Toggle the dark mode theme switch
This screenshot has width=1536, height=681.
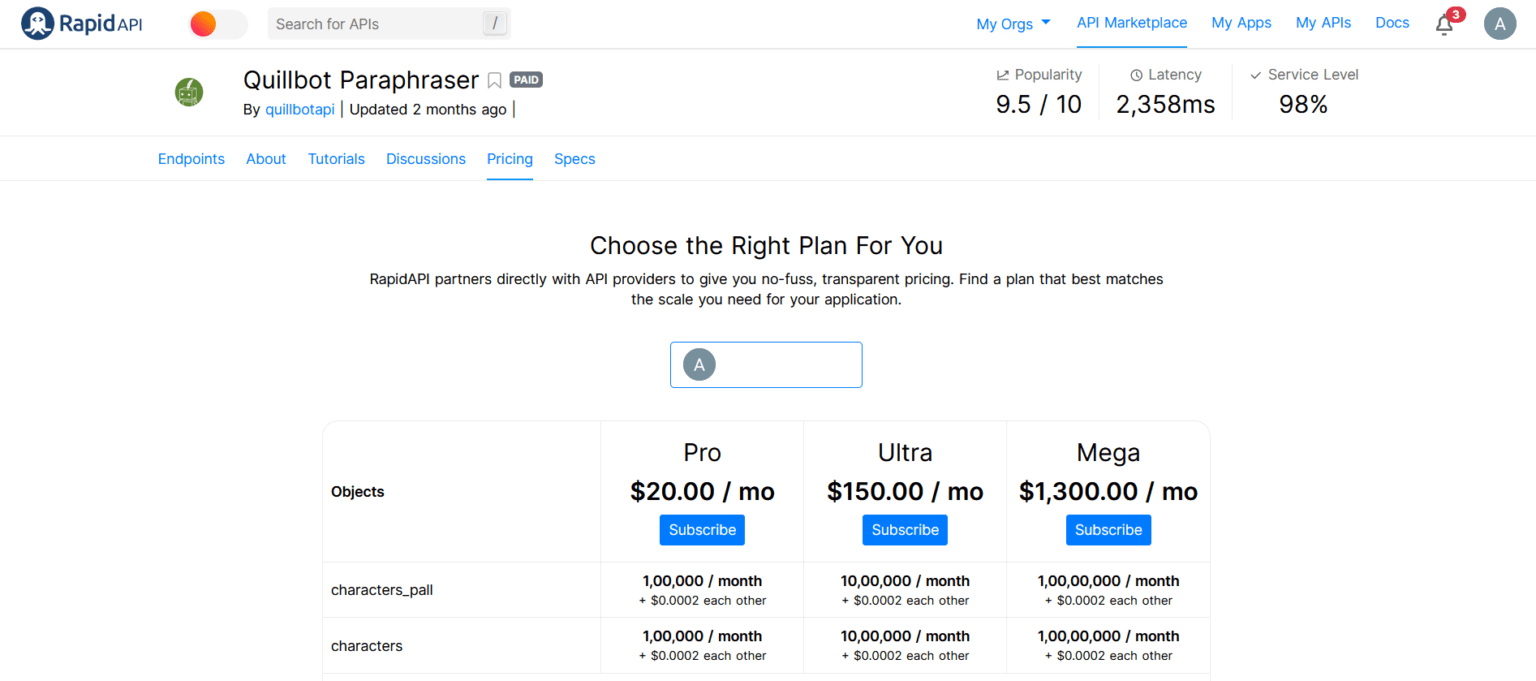[218, 24]
